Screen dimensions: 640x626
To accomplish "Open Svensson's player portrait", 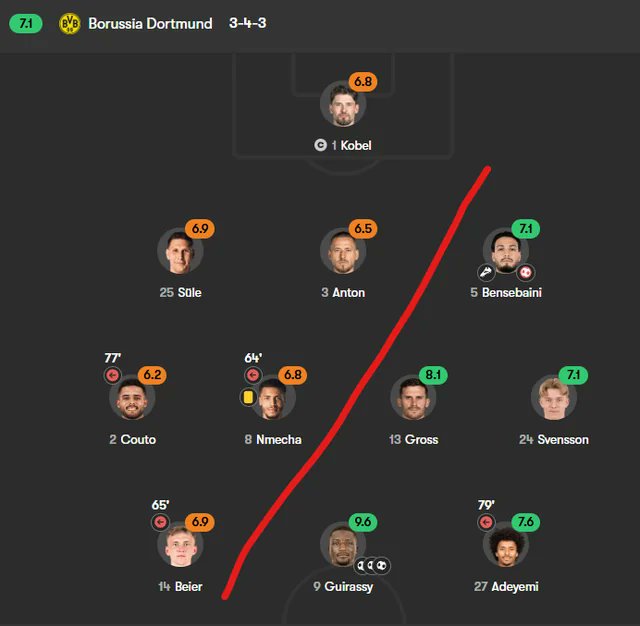I will pos(553,398).
